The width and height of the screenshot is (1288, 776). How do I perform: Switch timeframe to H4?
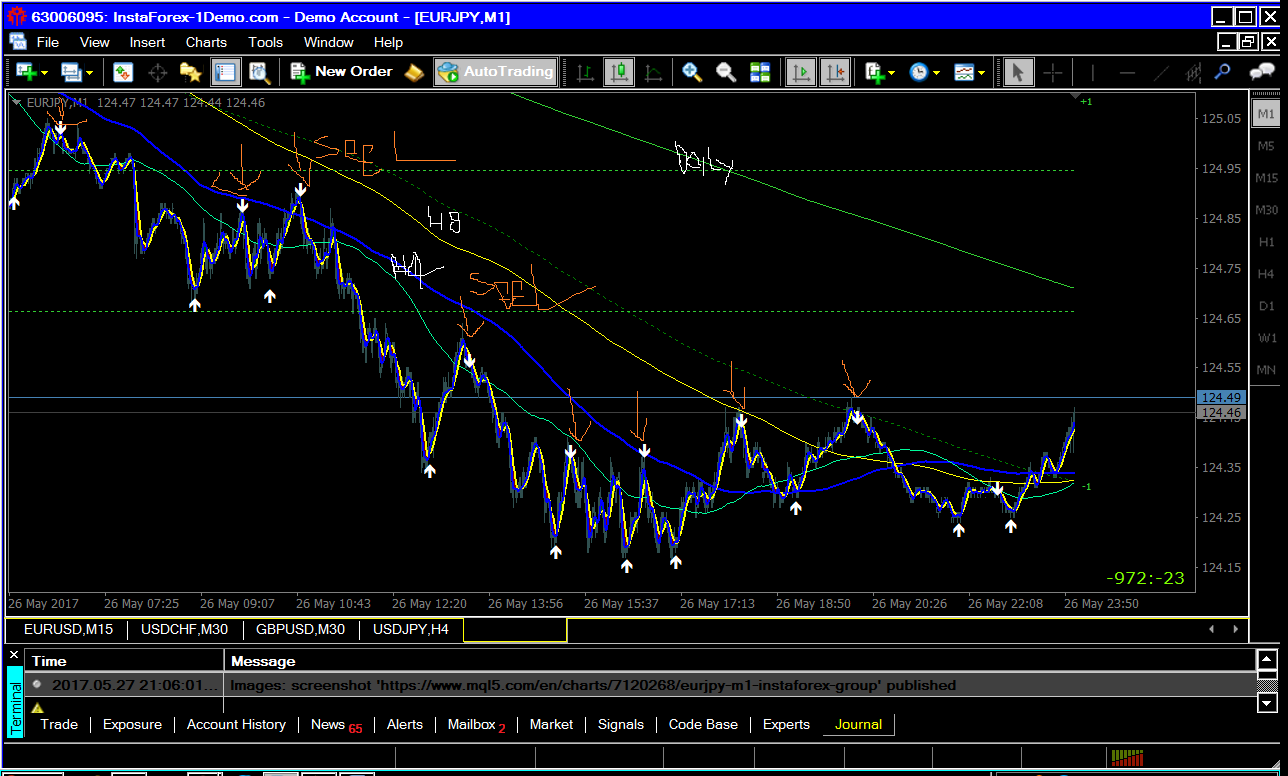[1266, 273]
